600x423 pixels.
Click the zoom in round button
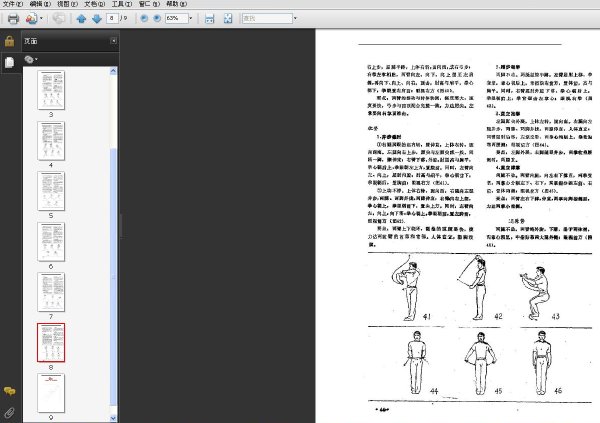pyautogui.click(x=157, y=18)
